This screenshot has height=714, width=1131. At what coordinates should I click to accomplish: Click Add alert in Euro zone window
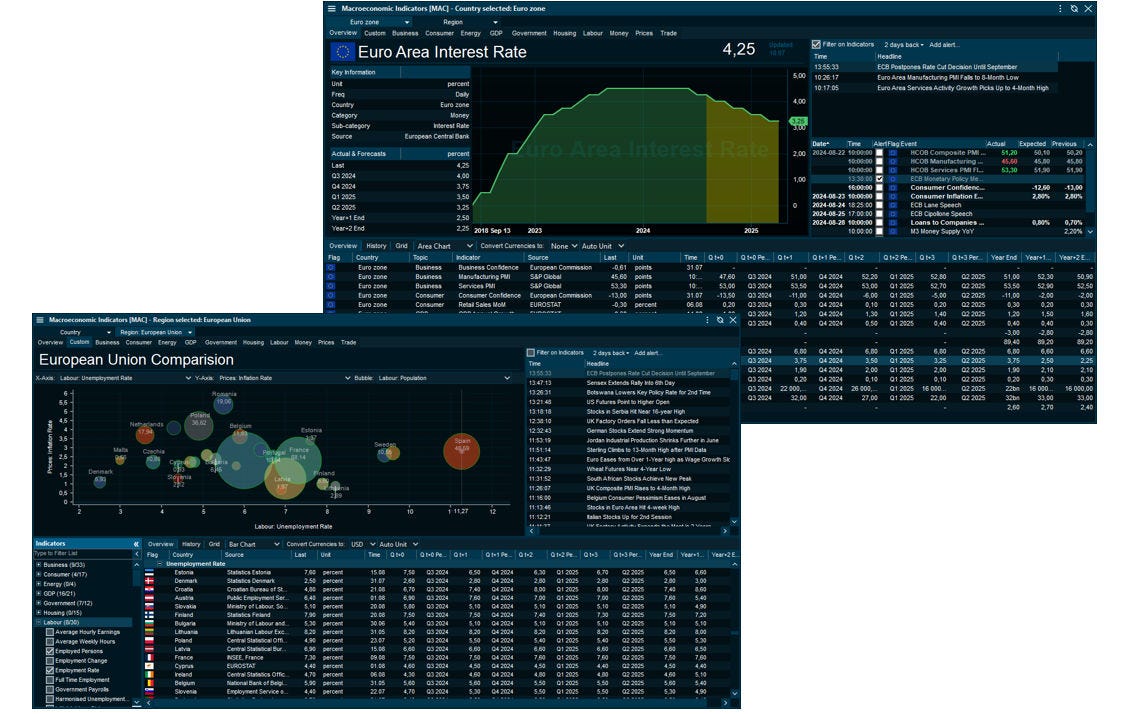pos(944,45)
